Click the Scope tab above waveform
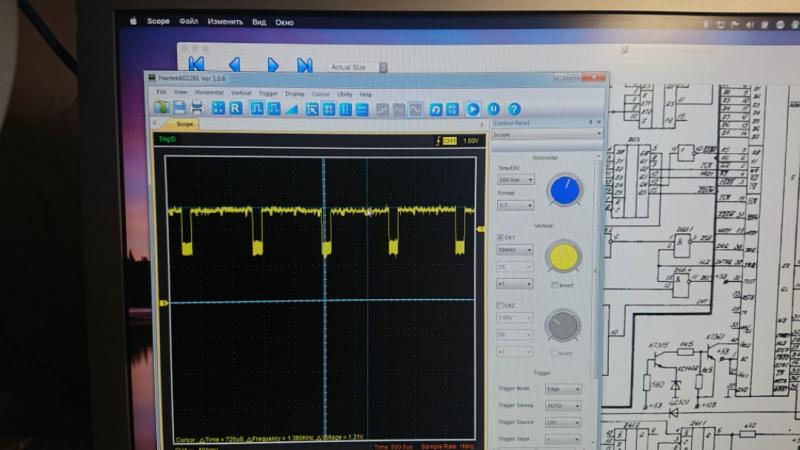Viewport: 800px width, 450px height. point(185,124)
